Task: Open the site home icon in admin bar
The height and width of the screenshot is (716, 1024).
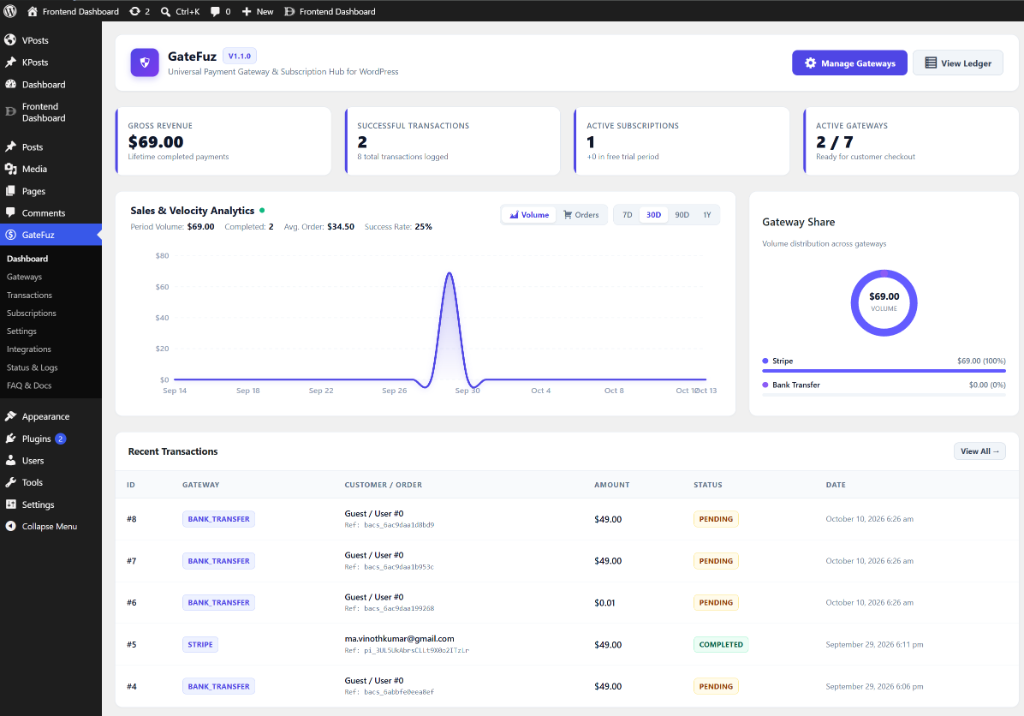Action: click(x=32, y=11)
